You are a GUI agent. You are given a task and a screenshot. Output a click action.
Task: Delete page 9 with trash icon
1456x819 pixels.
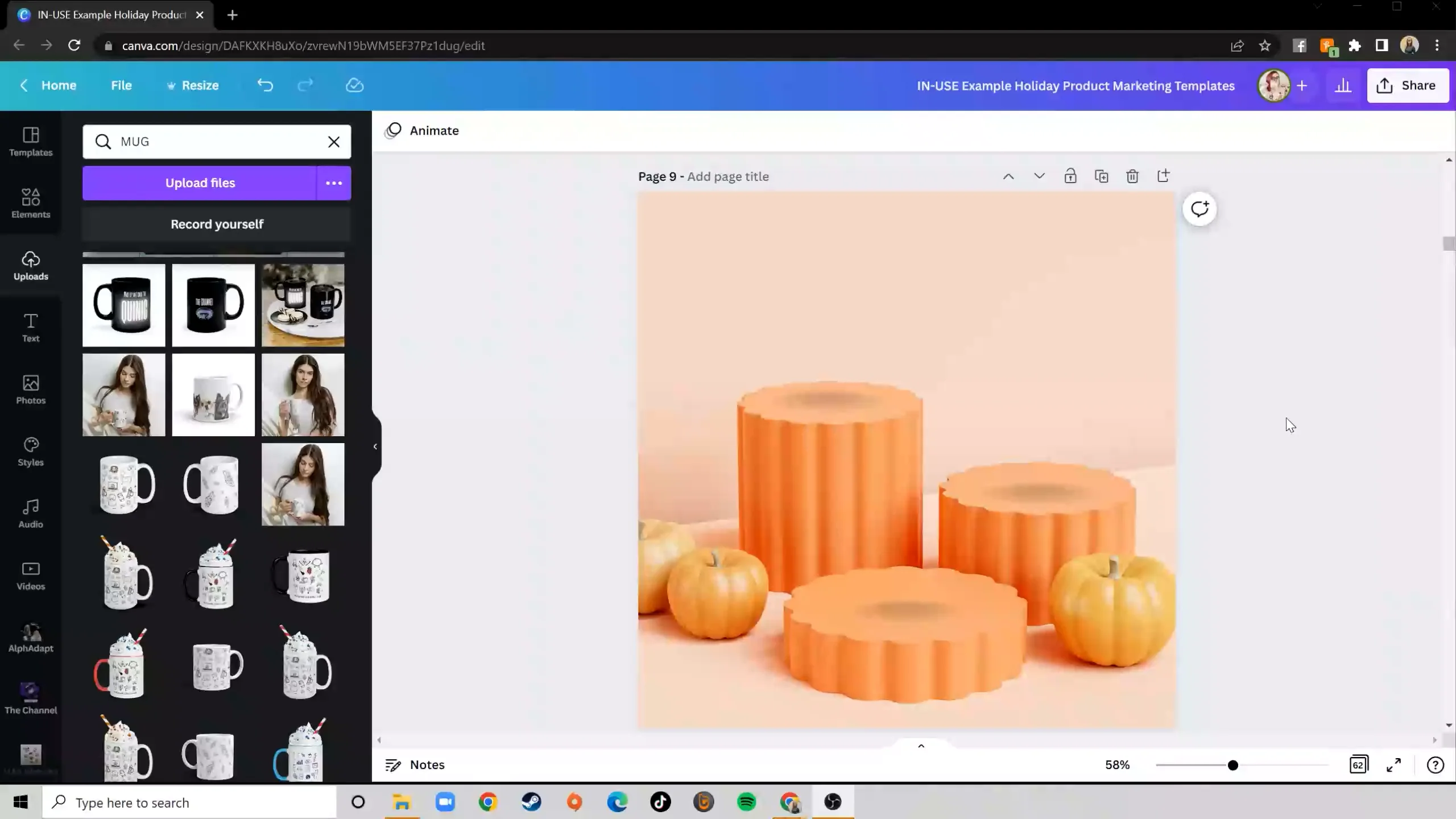tap(1132, 176)
